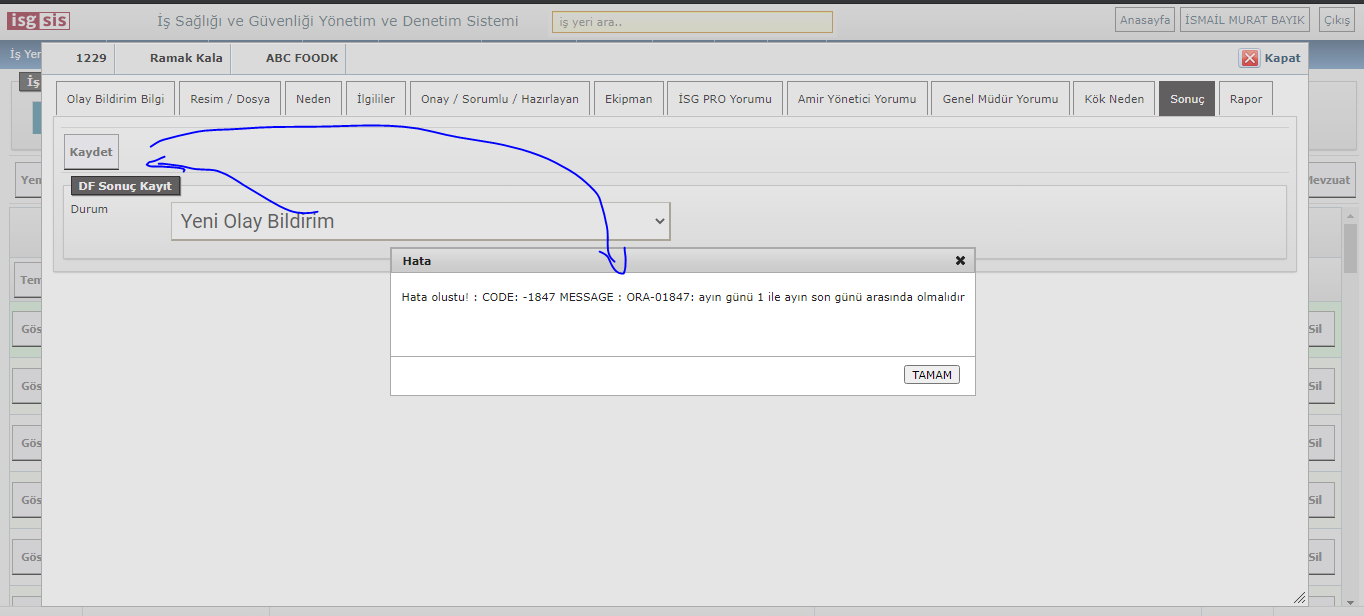Open the Resim / Dosya tab
This screenshot has width=1364, height=616.
click(230, 99)
